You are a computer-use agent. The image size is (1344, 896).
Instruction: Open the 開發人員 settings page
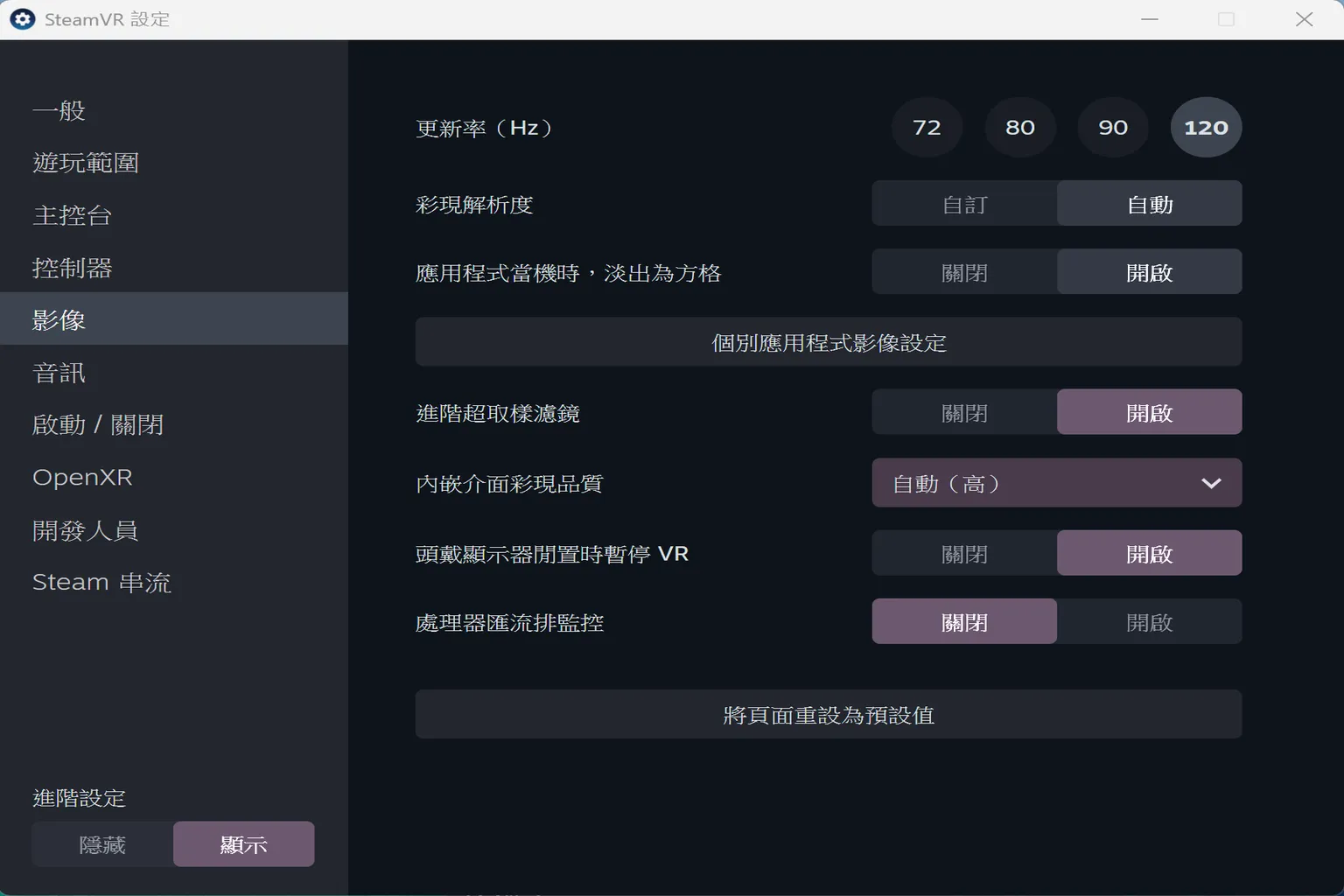pos(85,529)
